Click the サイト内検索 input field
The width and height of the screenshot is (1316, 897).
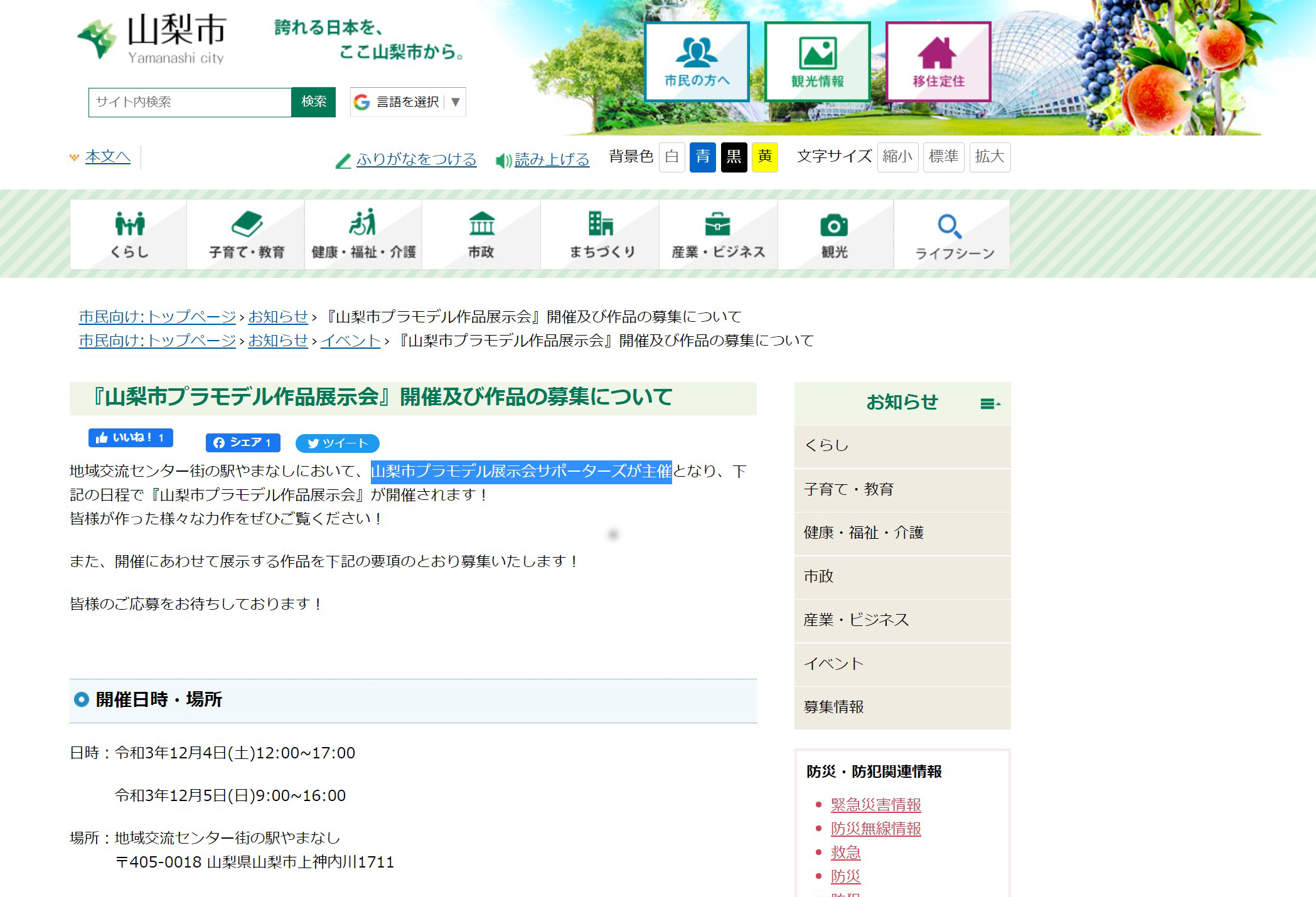click(x=190, y=102)
